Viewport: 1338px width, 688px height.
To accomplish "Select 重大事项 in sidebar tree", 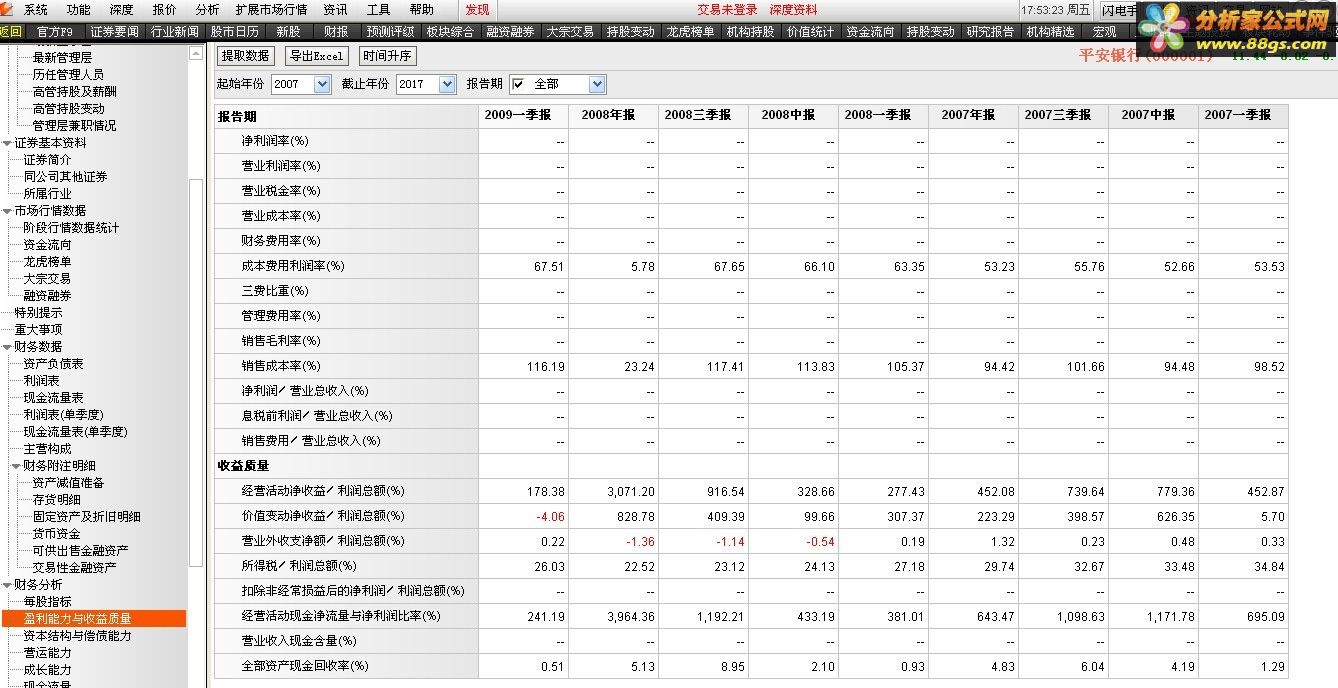I will [38, 330].
